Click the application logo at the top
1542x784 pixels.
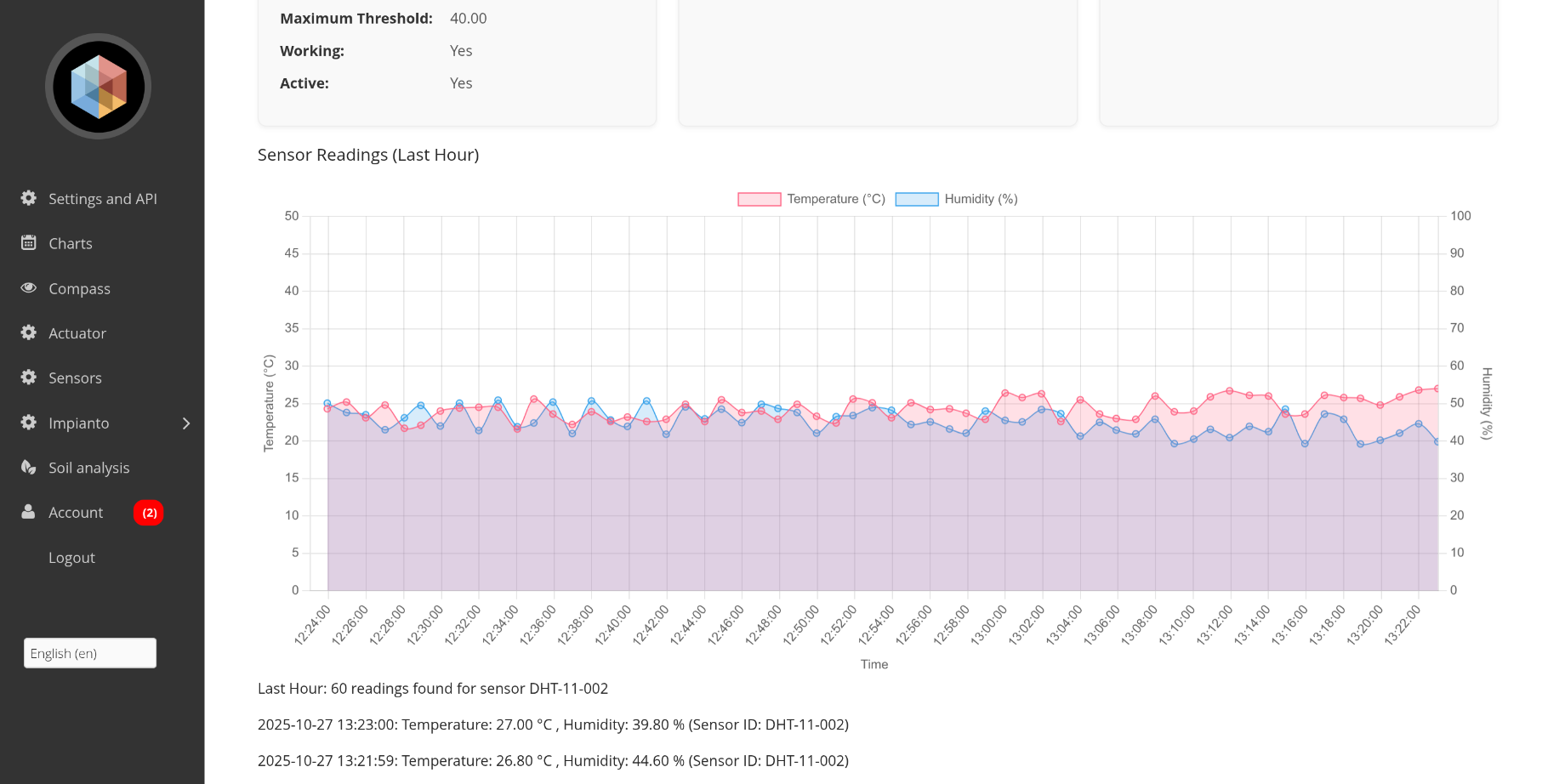coord(97,86)
